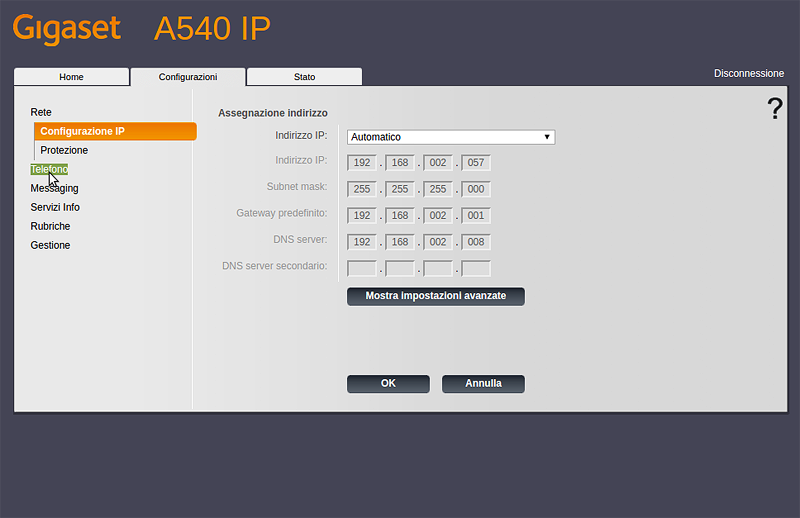Click last empty DNS server secondario field
The height and width of the screenshot is (518, 800).
(476, 268)
